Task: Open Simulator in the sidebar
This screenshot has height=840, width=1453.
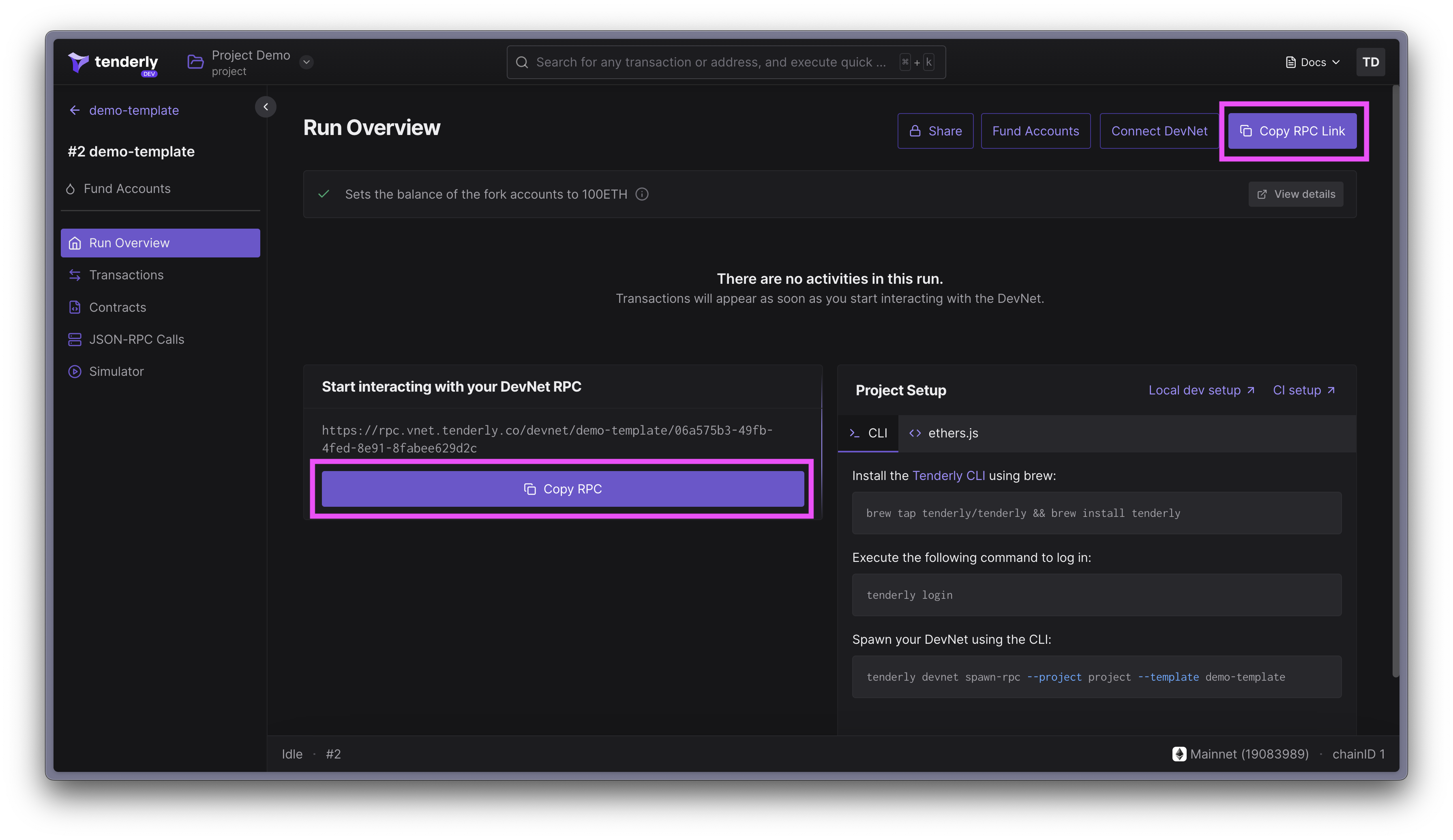Action: click(160, 371)
